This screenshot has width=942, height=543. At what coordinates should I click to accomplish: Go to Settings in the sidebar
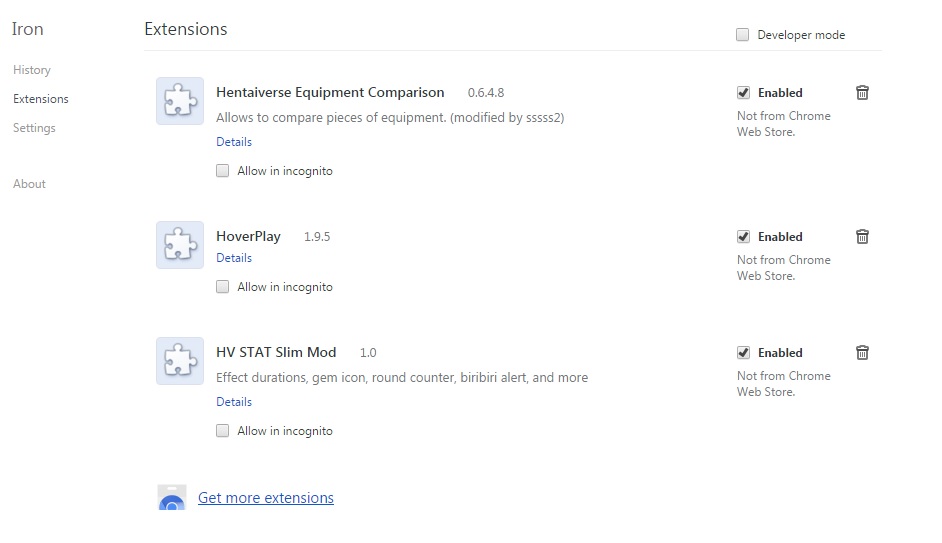pos(34,128)
